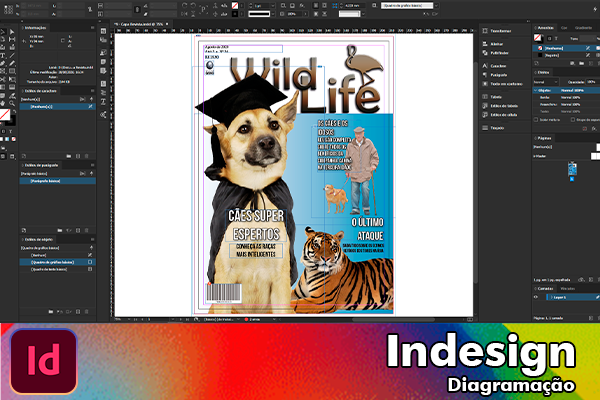The image size is (600, 400).
Task: Create new style in Estilos de parágrafo panel
Action: click(78, 230)
